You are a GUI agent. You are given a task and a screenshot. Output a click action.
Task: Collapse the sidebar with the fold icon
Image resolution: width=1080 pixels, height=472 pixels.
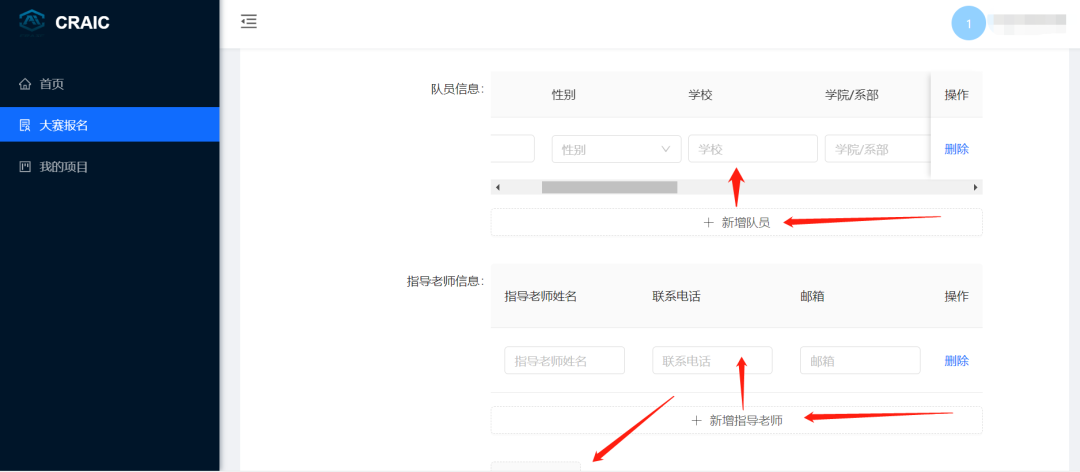(249, 21)
